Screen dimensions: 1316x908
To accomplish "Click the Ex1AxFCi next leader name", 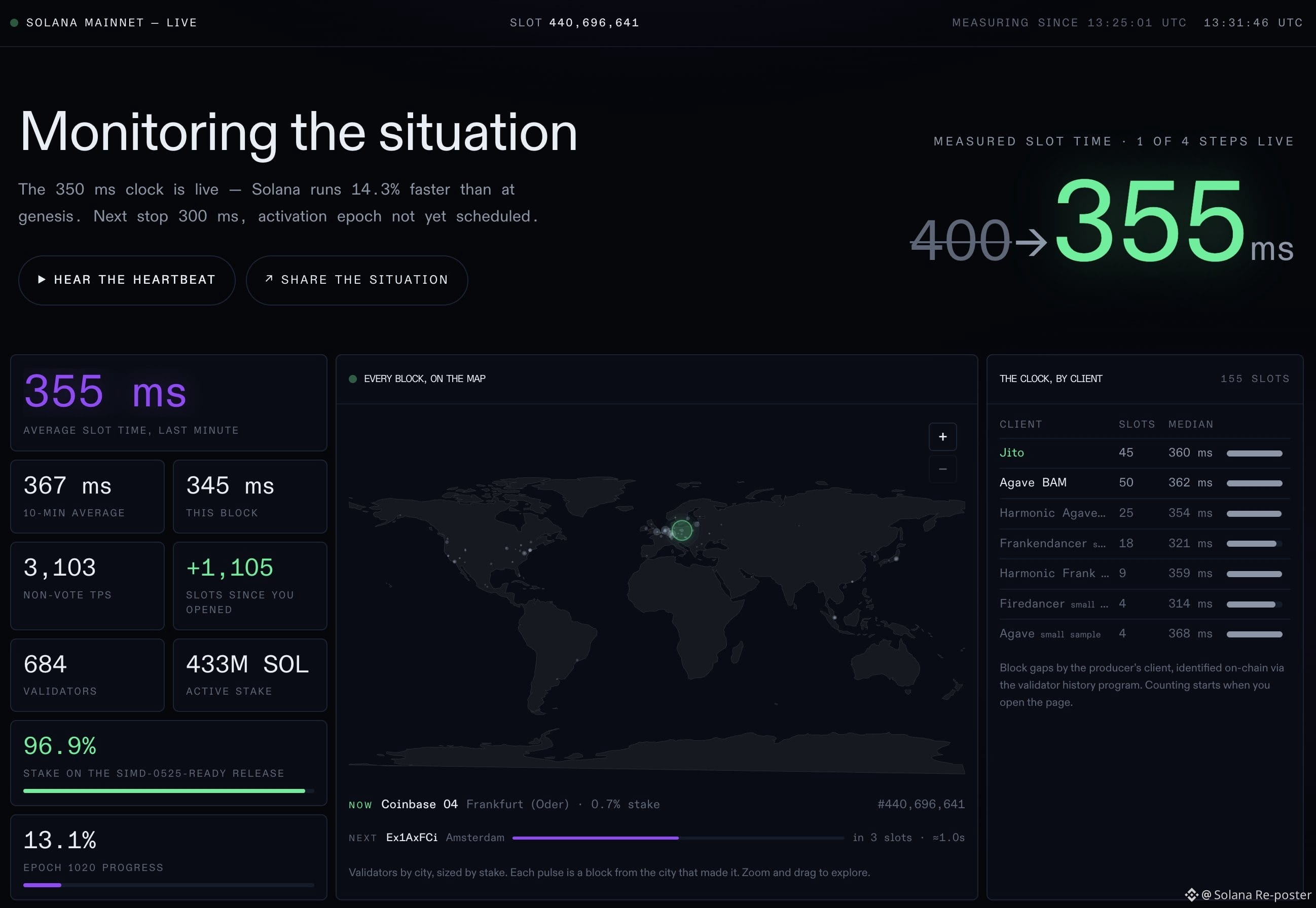I will [412, 838].
